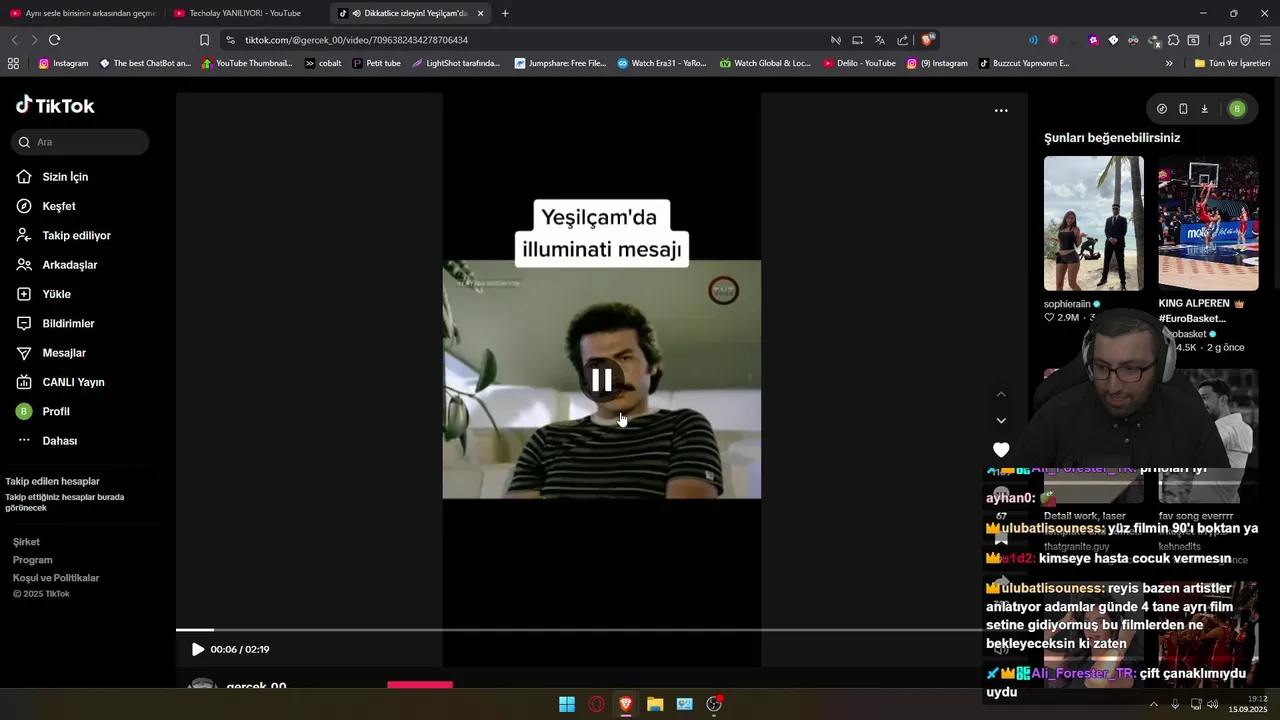Bookmark this page with bookmark icon
1280x720 pixels.
(204, 40)
